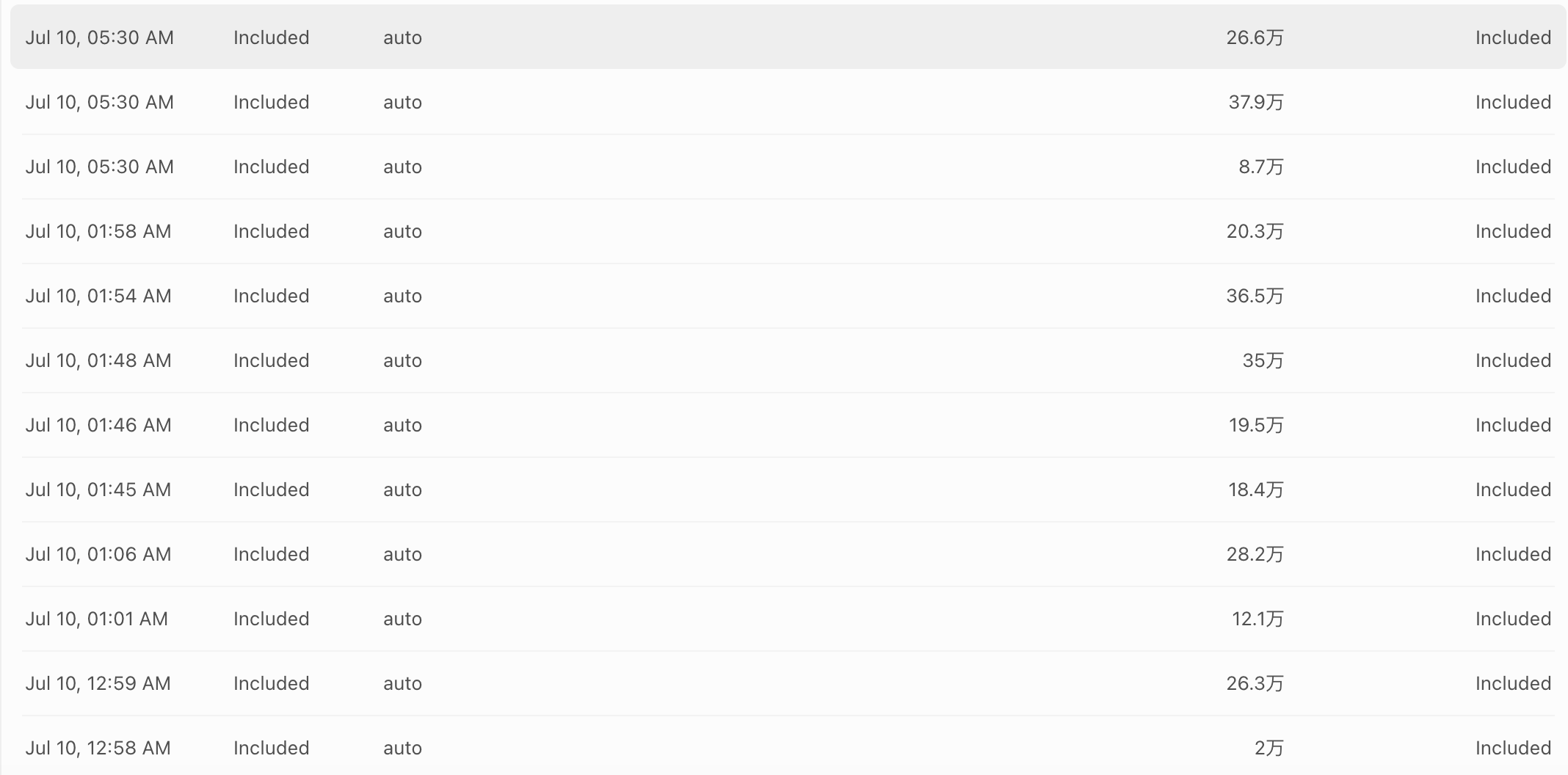Screen dimensions: 1568x775
Task: Click the 28.2万 token value
Action: click(1255, 554)
